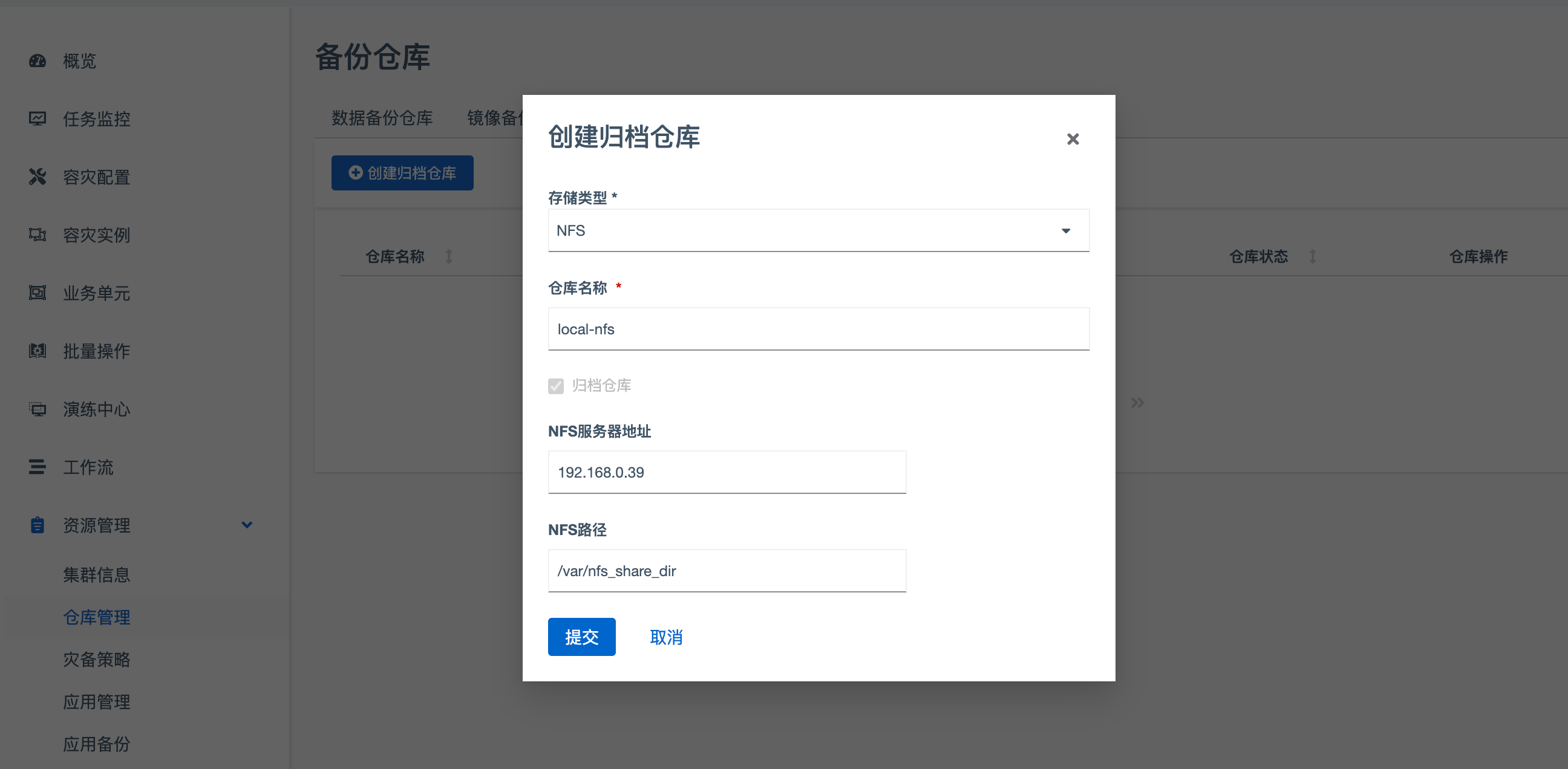The width and height of the screenshot is (1568, 769).
Task: Close the 创建归档仓库 dialog
Action: [1073, 139]
